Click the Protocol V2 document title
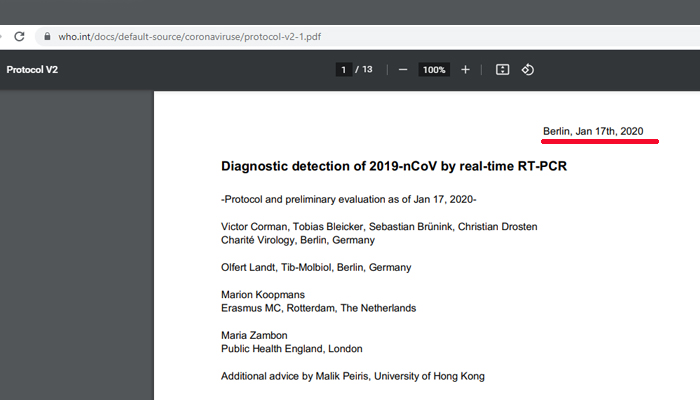 32,70
